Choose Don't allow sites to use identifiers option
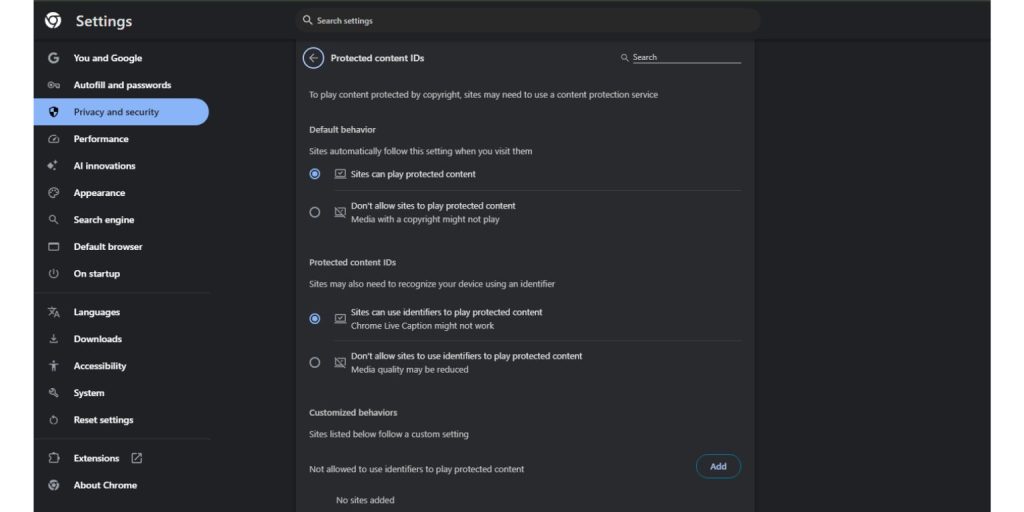Viewport: 1024px width, 512px height. [x=315, y=362]
